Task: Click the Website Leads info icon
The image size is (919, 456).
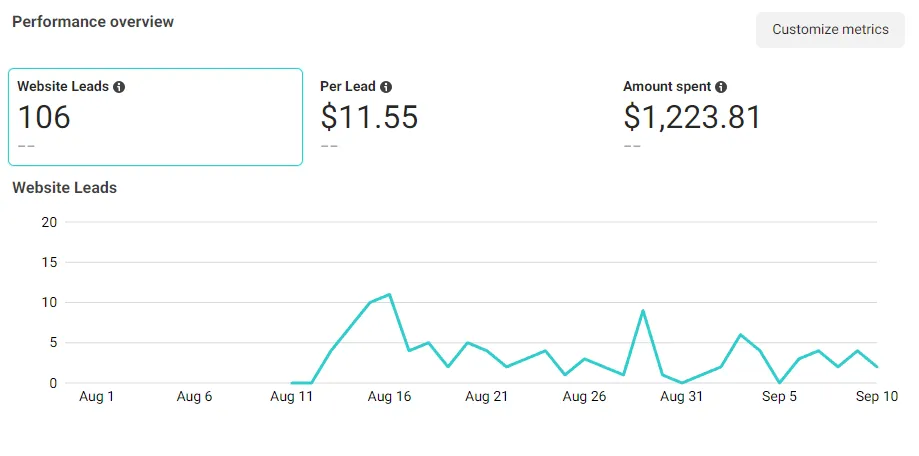Action: pos(119,87)
